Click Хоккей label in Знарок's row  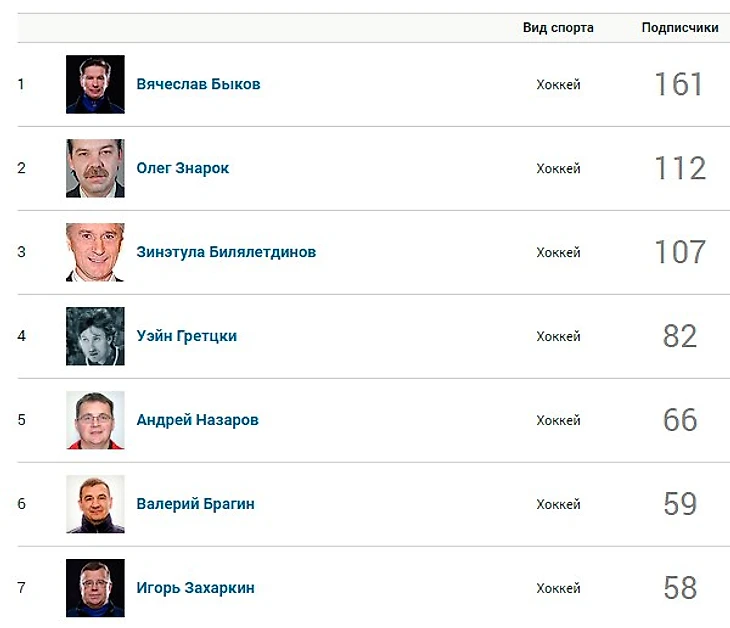pyautogui.click(x=558, y=169)
